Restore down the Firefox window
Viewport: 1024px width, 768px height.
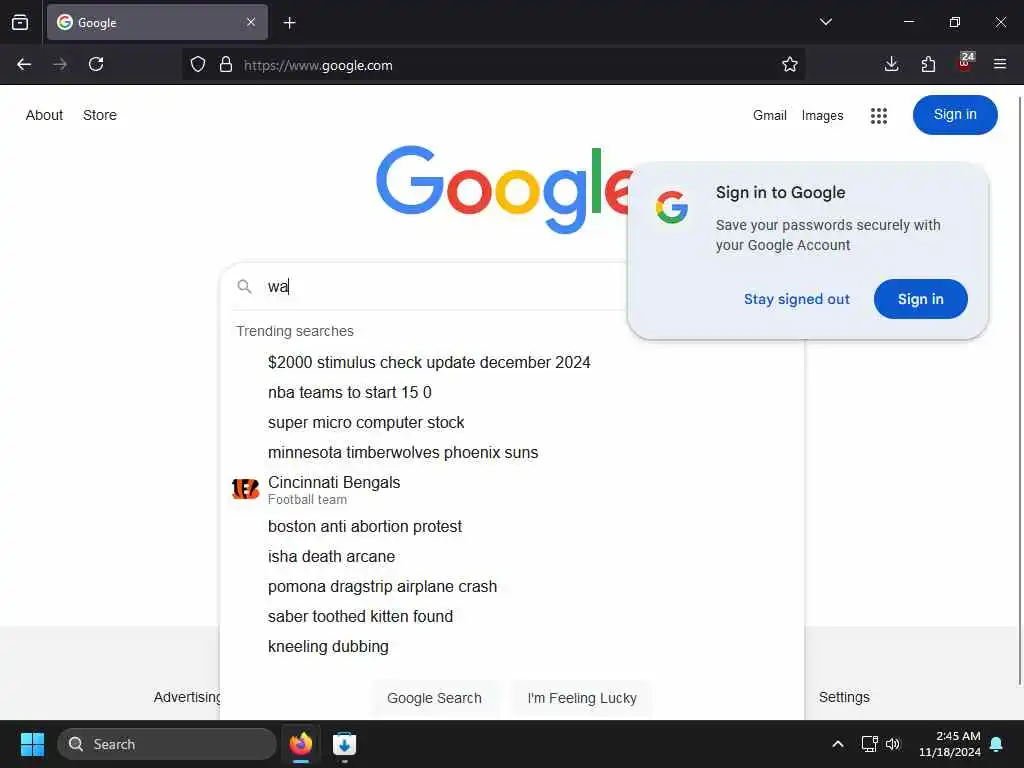[x=955, y=22]
